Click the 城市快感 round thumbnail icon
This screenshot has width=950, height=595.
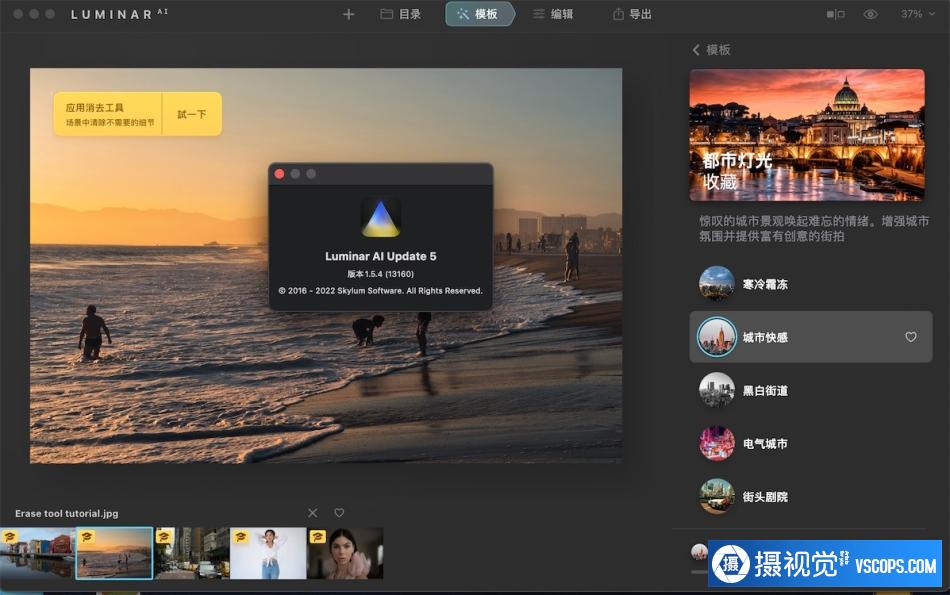point(717,337)
